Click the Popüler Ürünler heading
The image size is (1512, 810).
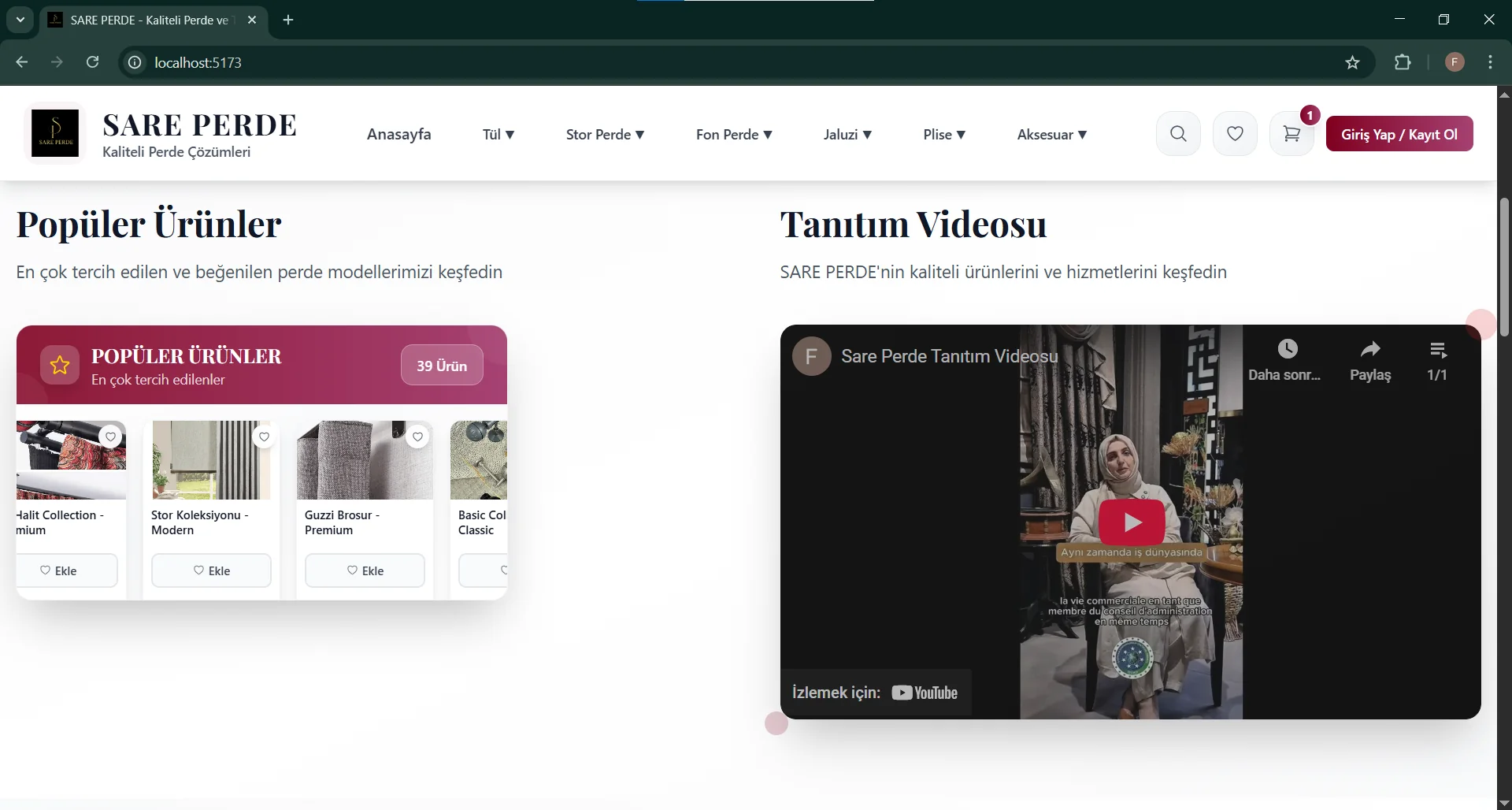pyautogui.click(x=149, y=225)
